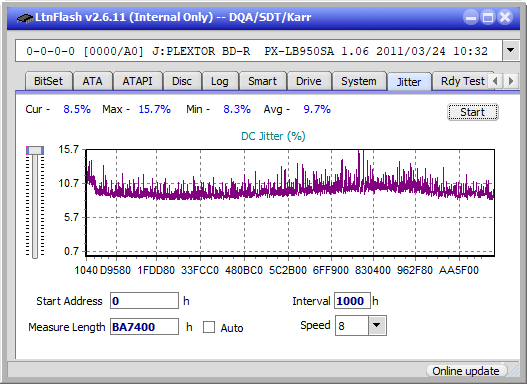527x384 pixels.
Task: Maximize the LtnFlash window
Action: pos(488,17)
